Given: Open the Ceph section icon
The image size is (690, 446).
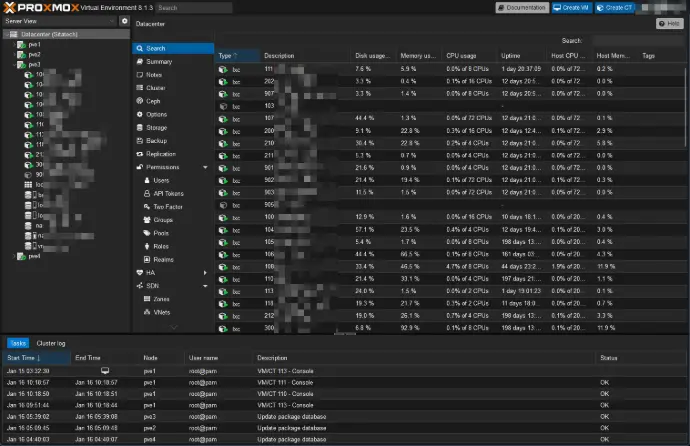Looking at the screenshot, I should (137, 101).
